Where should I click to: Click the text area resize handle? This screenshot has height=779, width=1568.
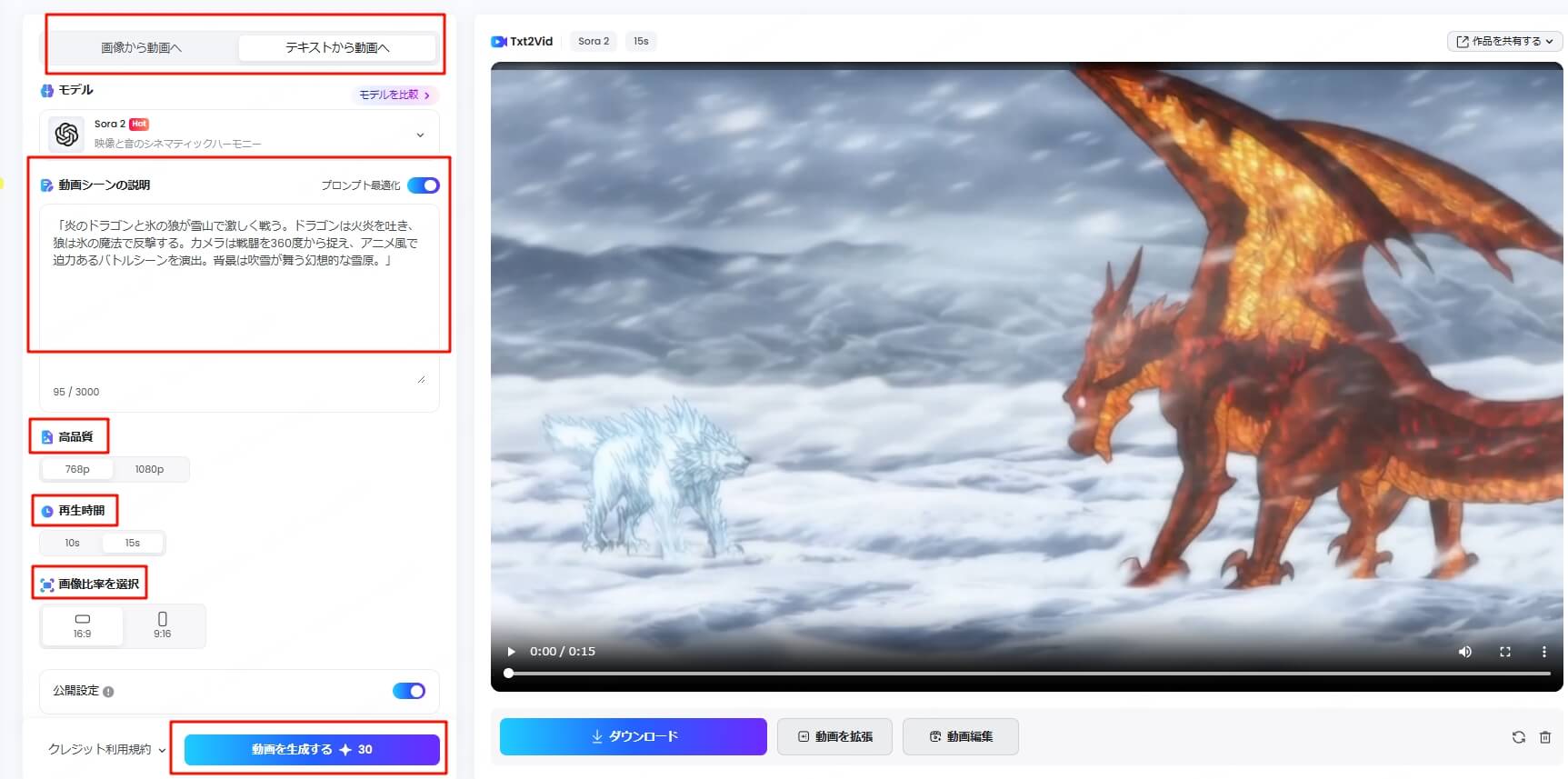point(421,378)
